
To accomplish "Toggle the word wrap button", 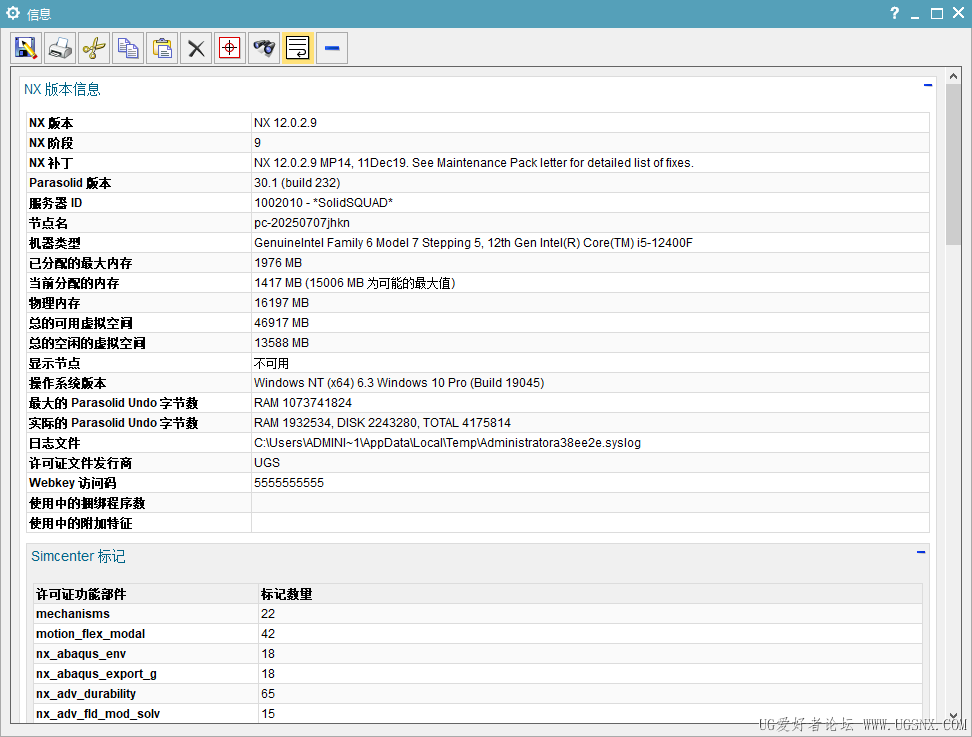I will coord(298,48).
